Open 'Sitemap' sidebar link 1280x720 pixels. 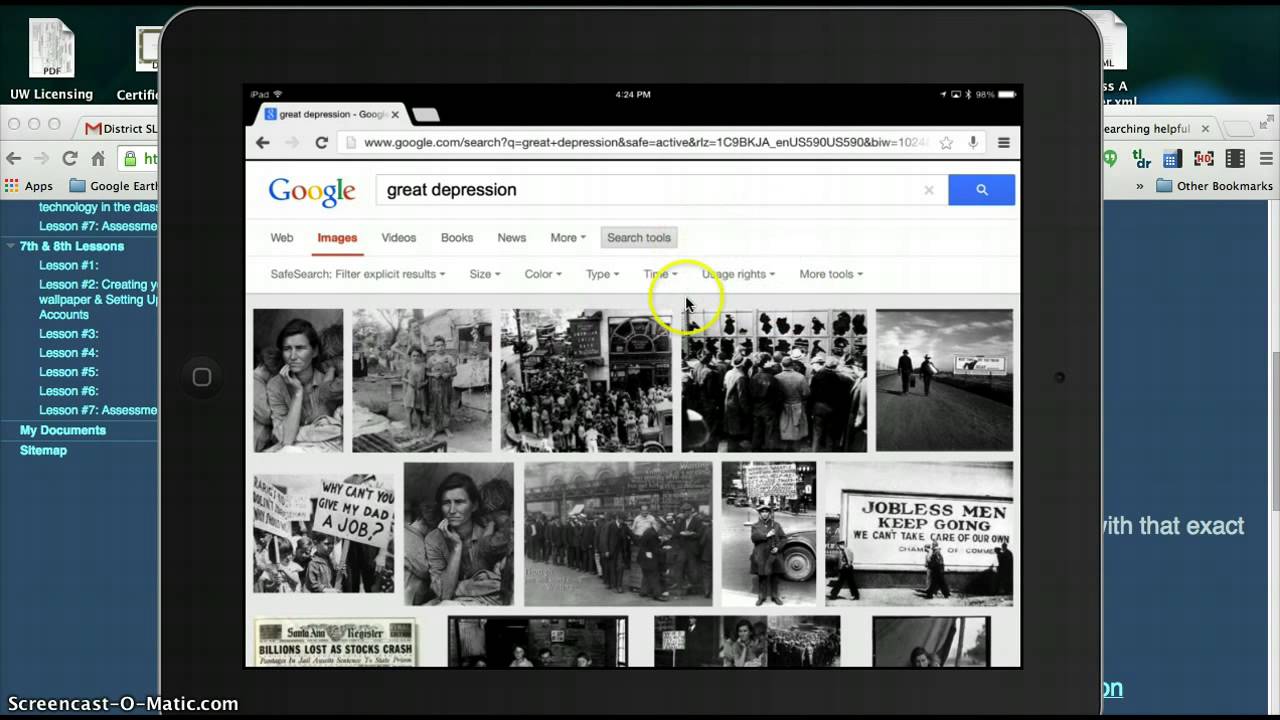[43, 450]
